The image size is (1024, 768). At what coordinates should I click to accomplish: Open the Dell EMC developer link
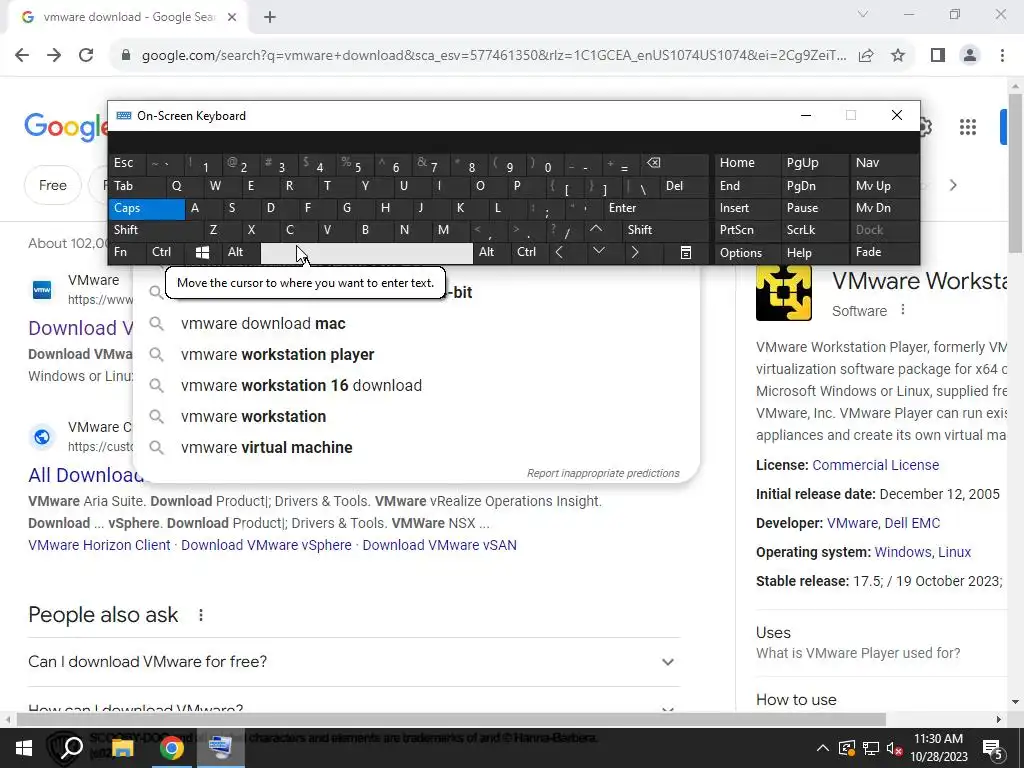tap(912, 523)
